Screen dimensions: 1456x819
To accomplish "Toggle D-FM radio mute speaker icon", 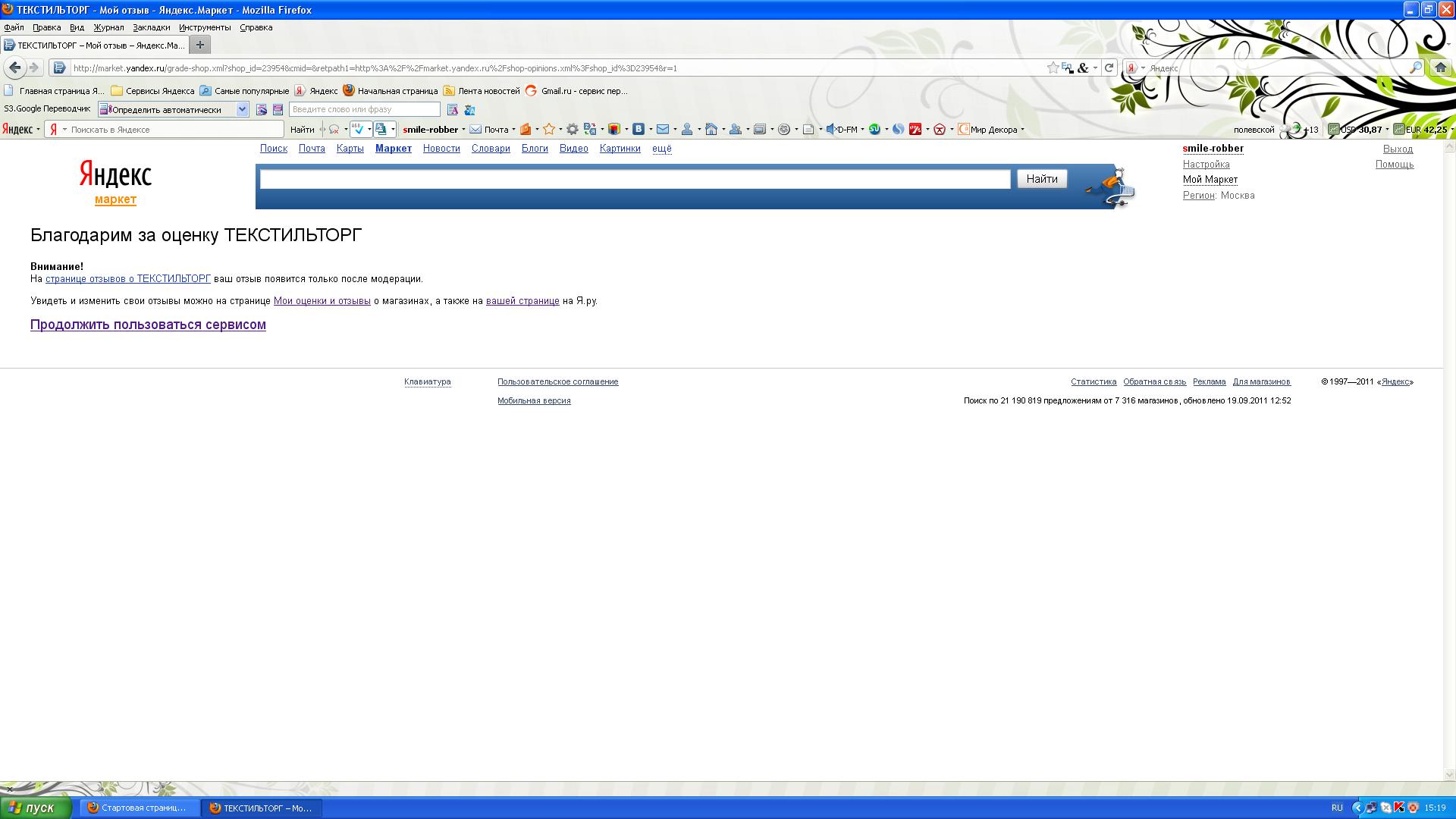I will point(830,130).
